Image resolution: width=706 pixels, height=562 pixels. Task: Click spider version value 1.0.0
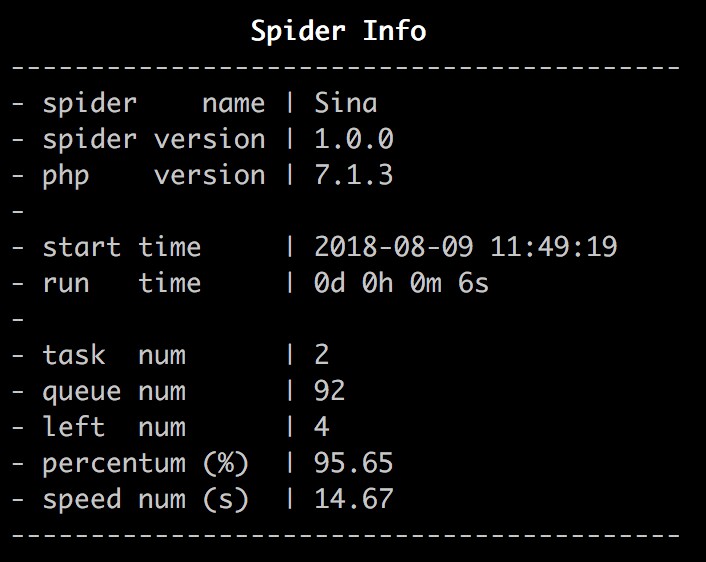click(x=353, y=139)
